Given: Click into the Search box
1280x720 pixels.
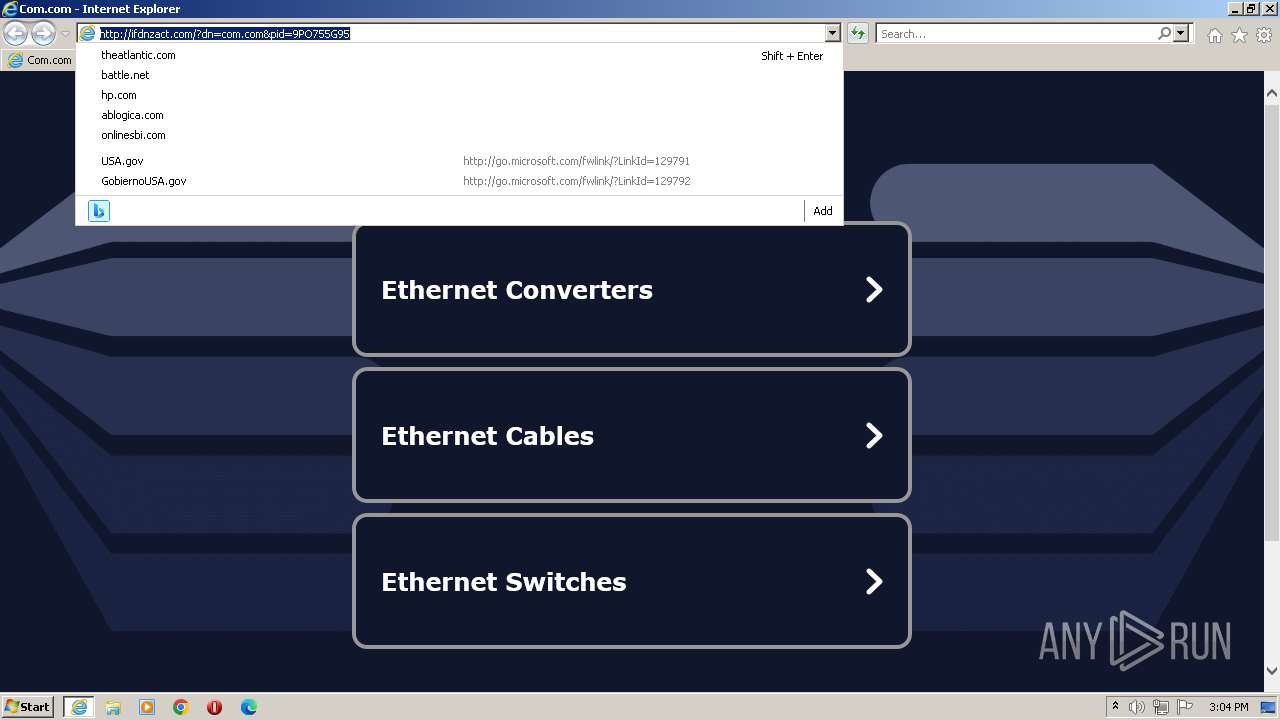Looking at the screenshot, I should pos(1016,33).
